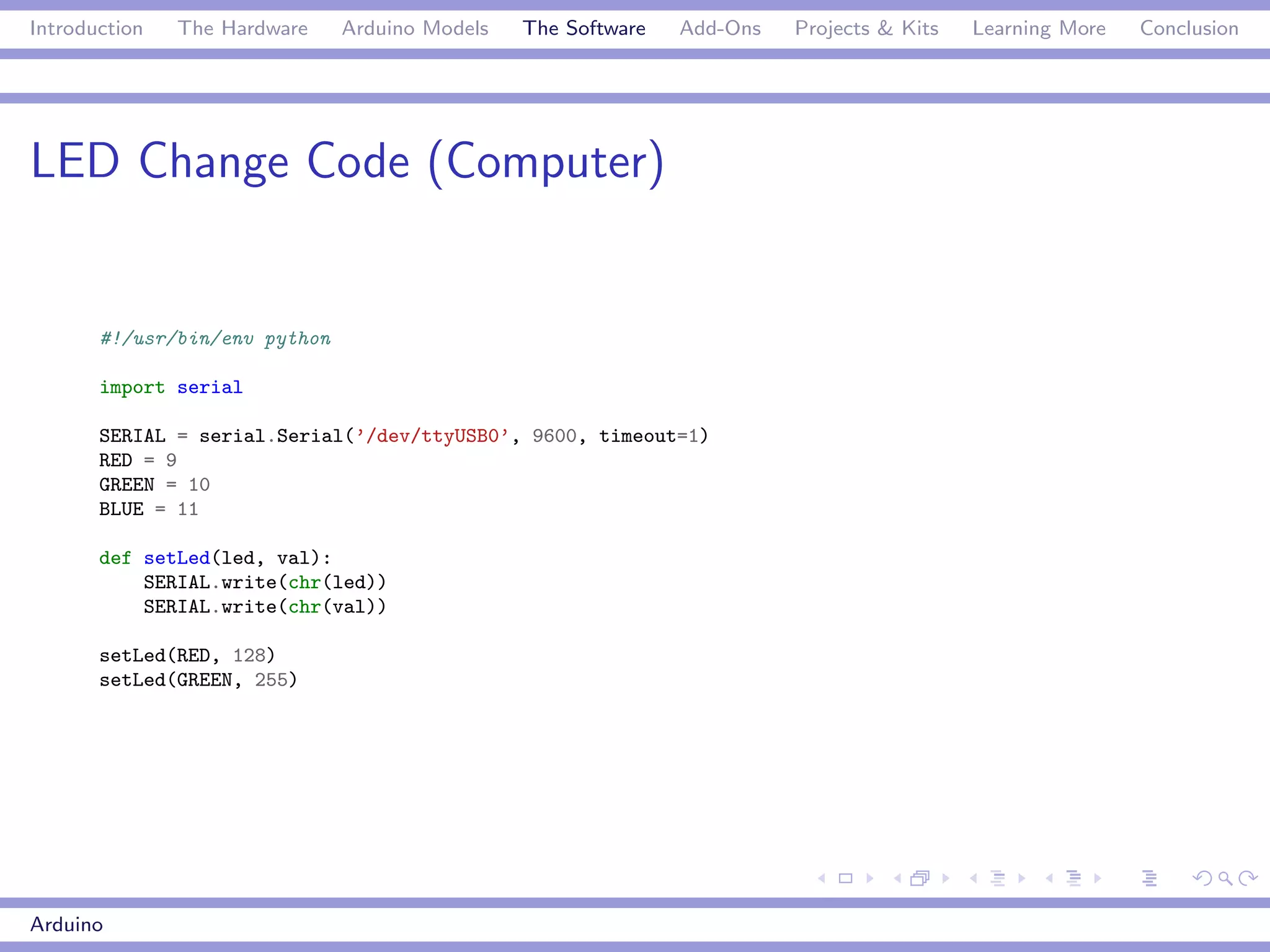The width and height of the screenshot is (1270, 952).
Task: Jump to the Introduction section
Action: (86, 29)
